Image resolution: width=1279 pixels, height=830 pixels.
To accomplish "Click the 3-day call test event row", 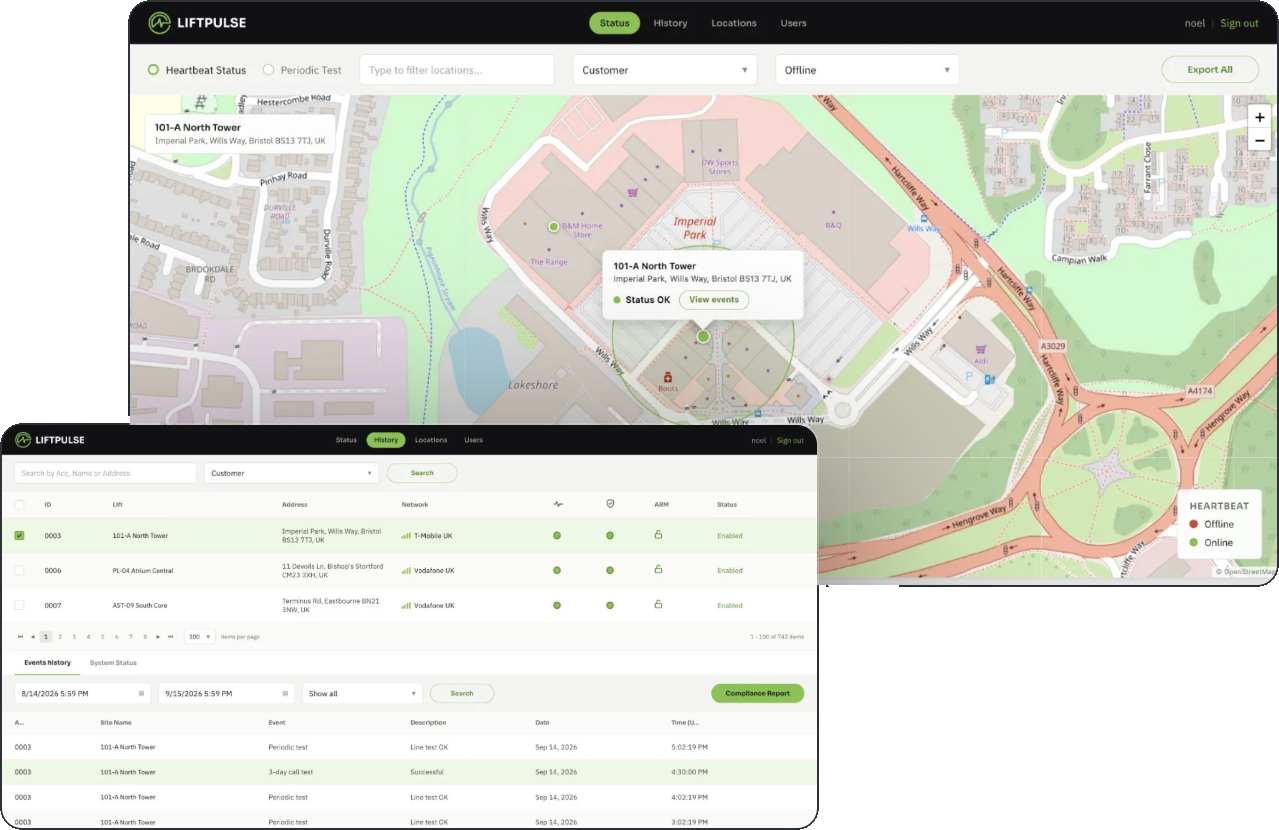I will click(x=409, y=772).
